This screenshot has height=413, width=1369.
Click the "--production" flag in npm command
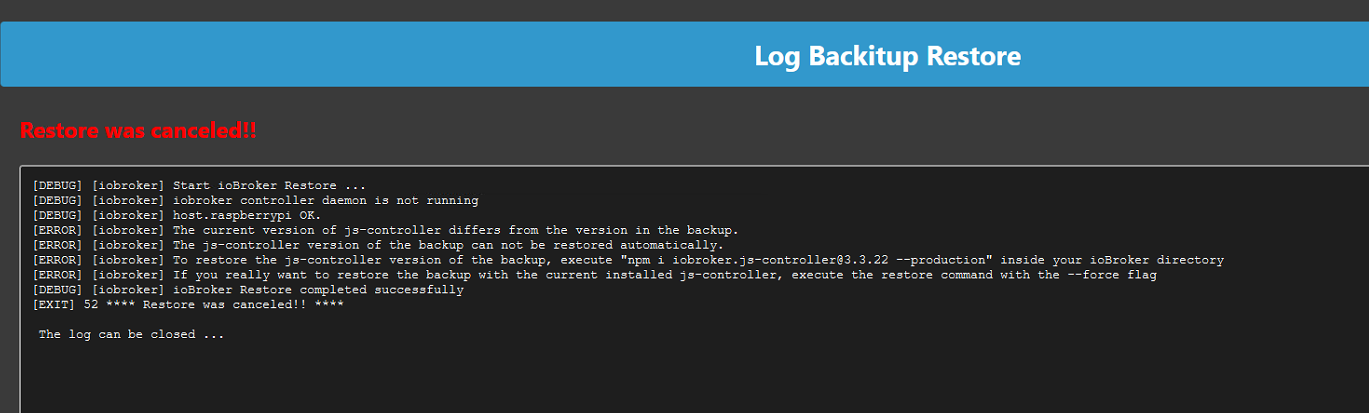[940, 260]
